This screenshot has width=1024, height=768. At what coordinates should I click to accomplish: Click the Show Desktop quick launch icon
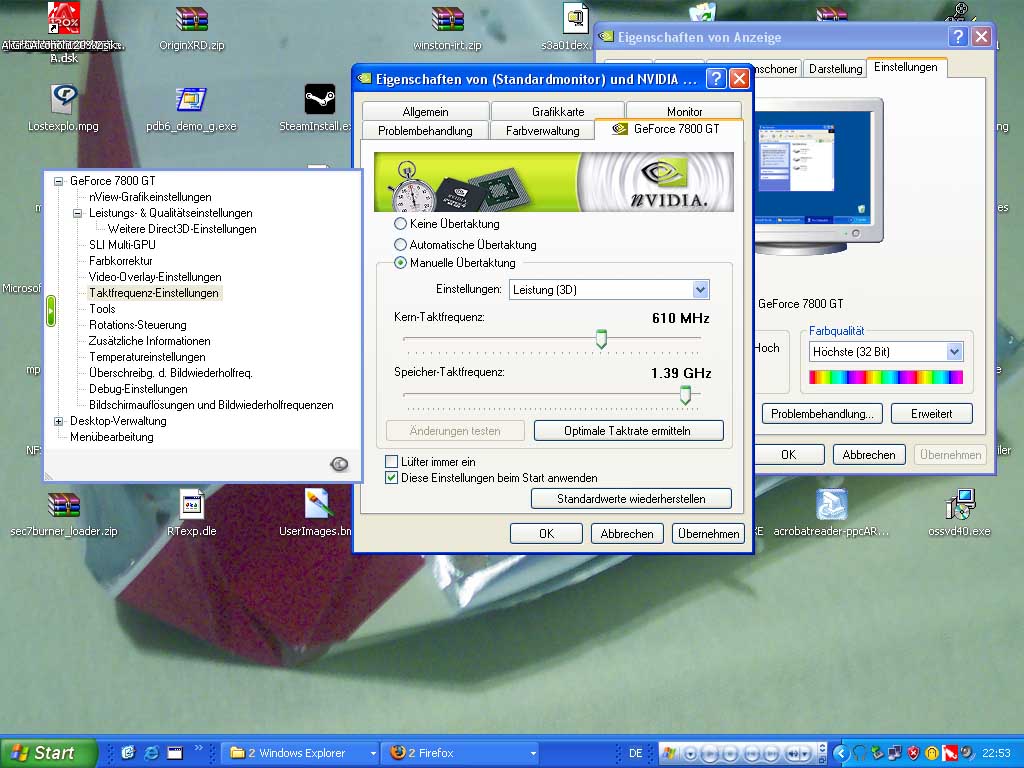pyautogui.click(x=175, y=753)
